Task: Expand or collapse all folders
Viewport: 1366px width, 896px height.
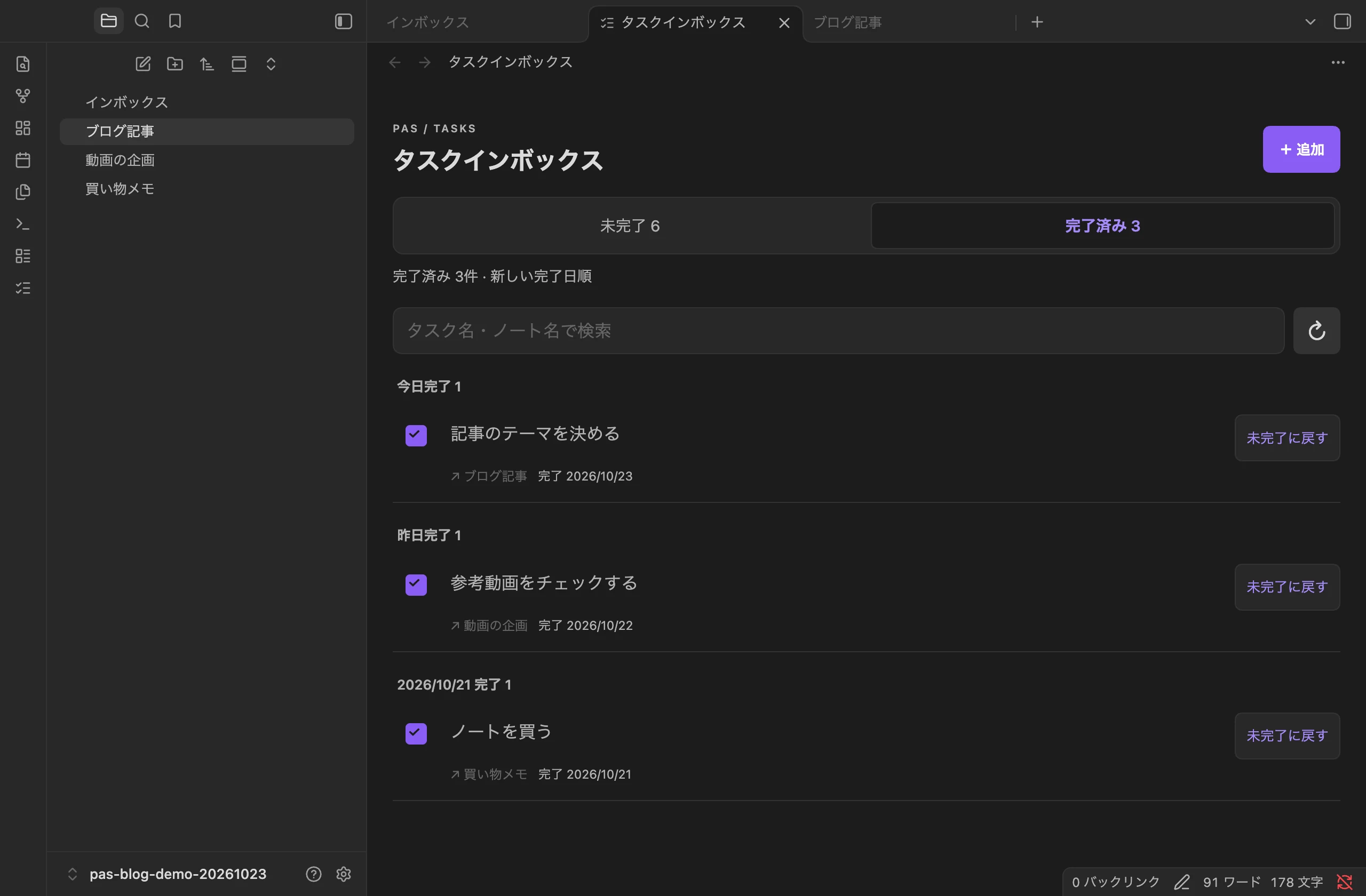Action: pos(271,63)
